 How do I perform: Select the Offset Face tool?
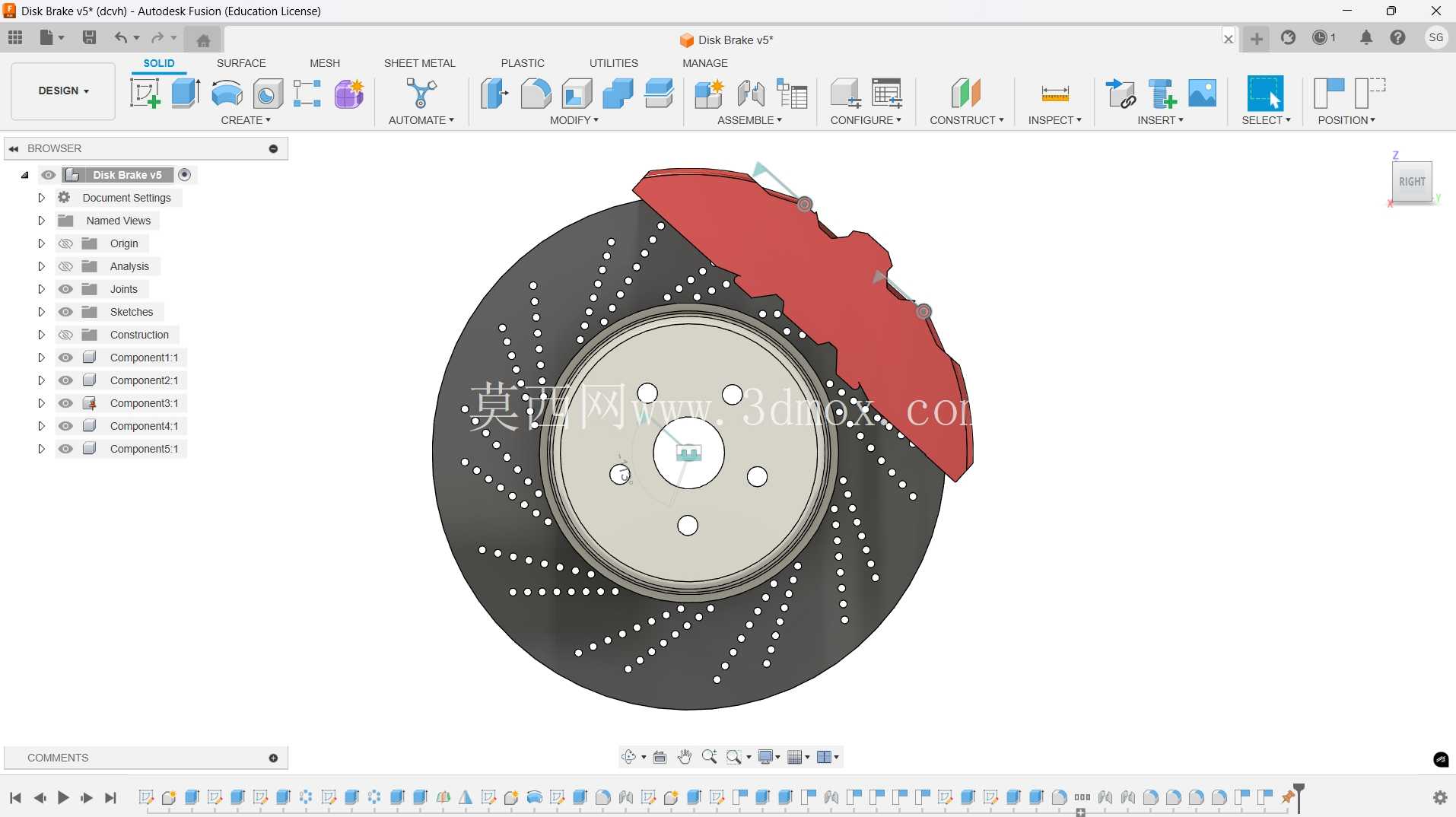pyautogui.click(x=659, y=94)
